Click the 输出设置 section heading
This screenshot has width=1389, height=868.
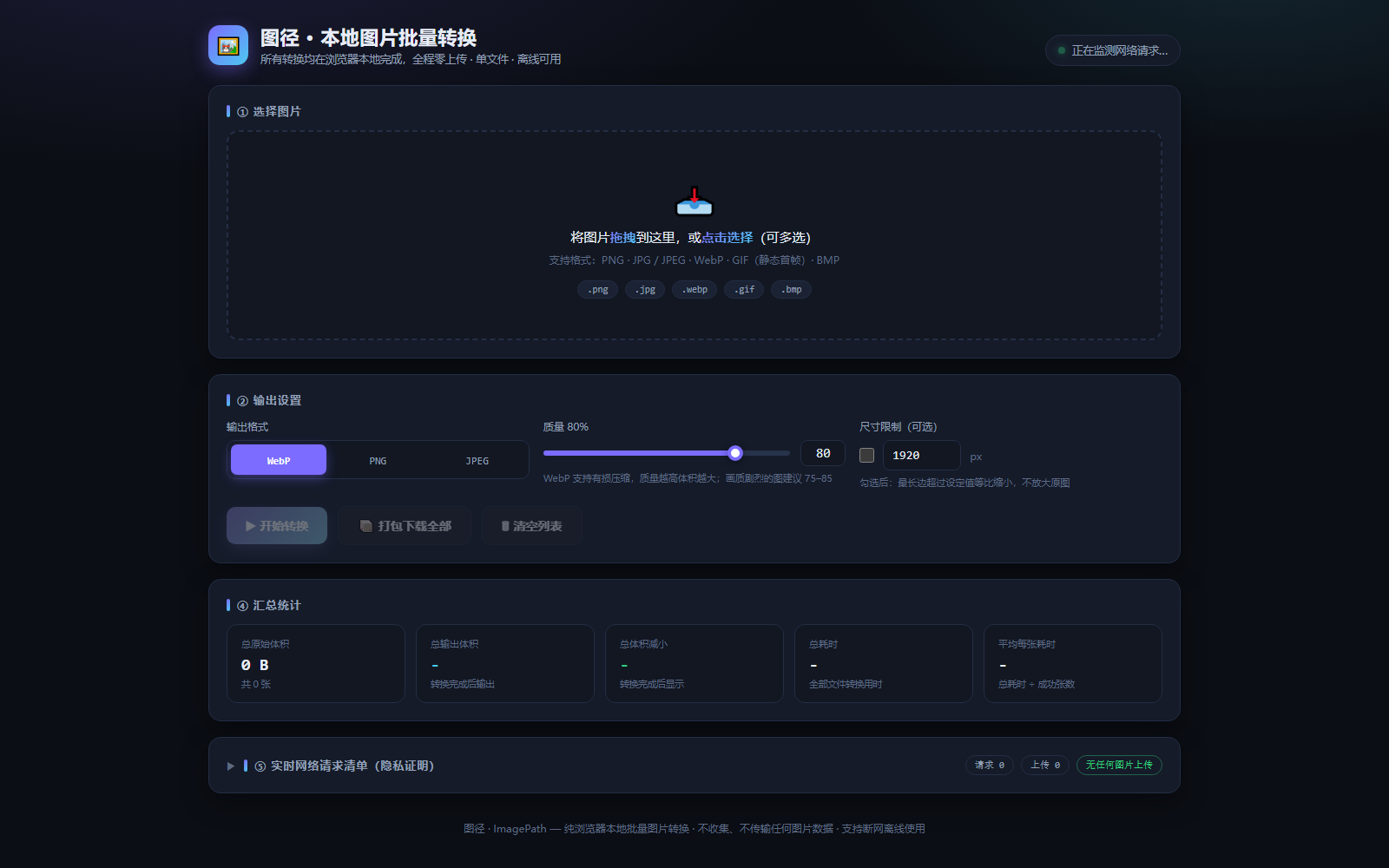point(268,400)
